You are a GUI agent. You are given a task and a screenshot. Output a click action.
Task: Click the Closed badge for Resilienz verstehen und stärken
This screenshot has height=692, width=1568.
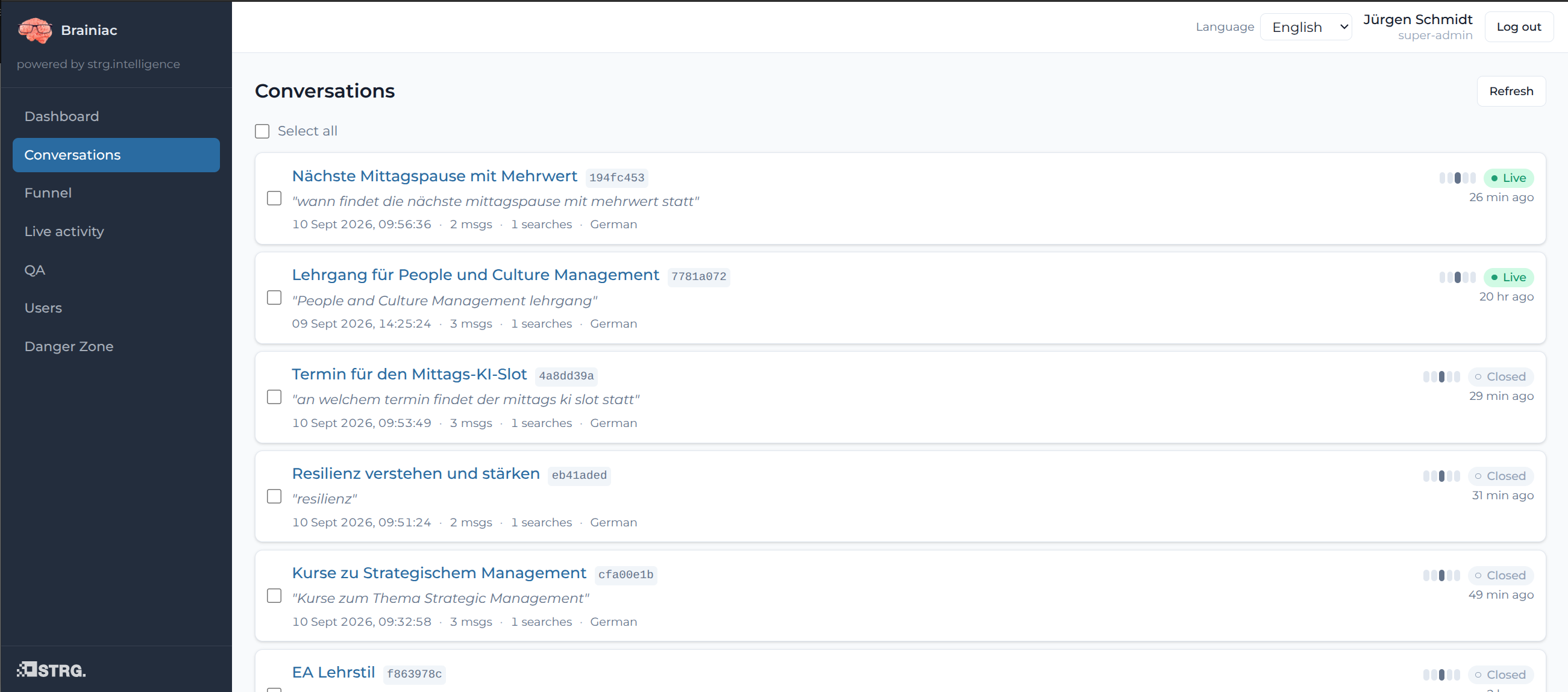tap(1501, 476)
